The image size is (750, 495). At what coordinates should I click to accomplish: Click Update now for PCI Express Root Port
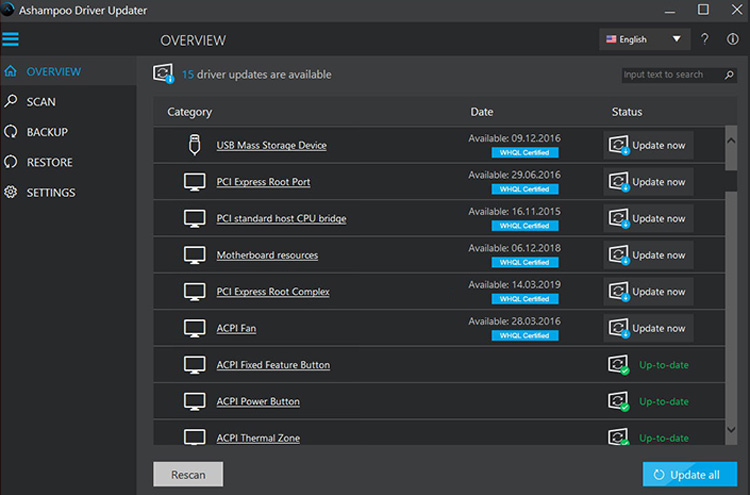pos(648,182)
